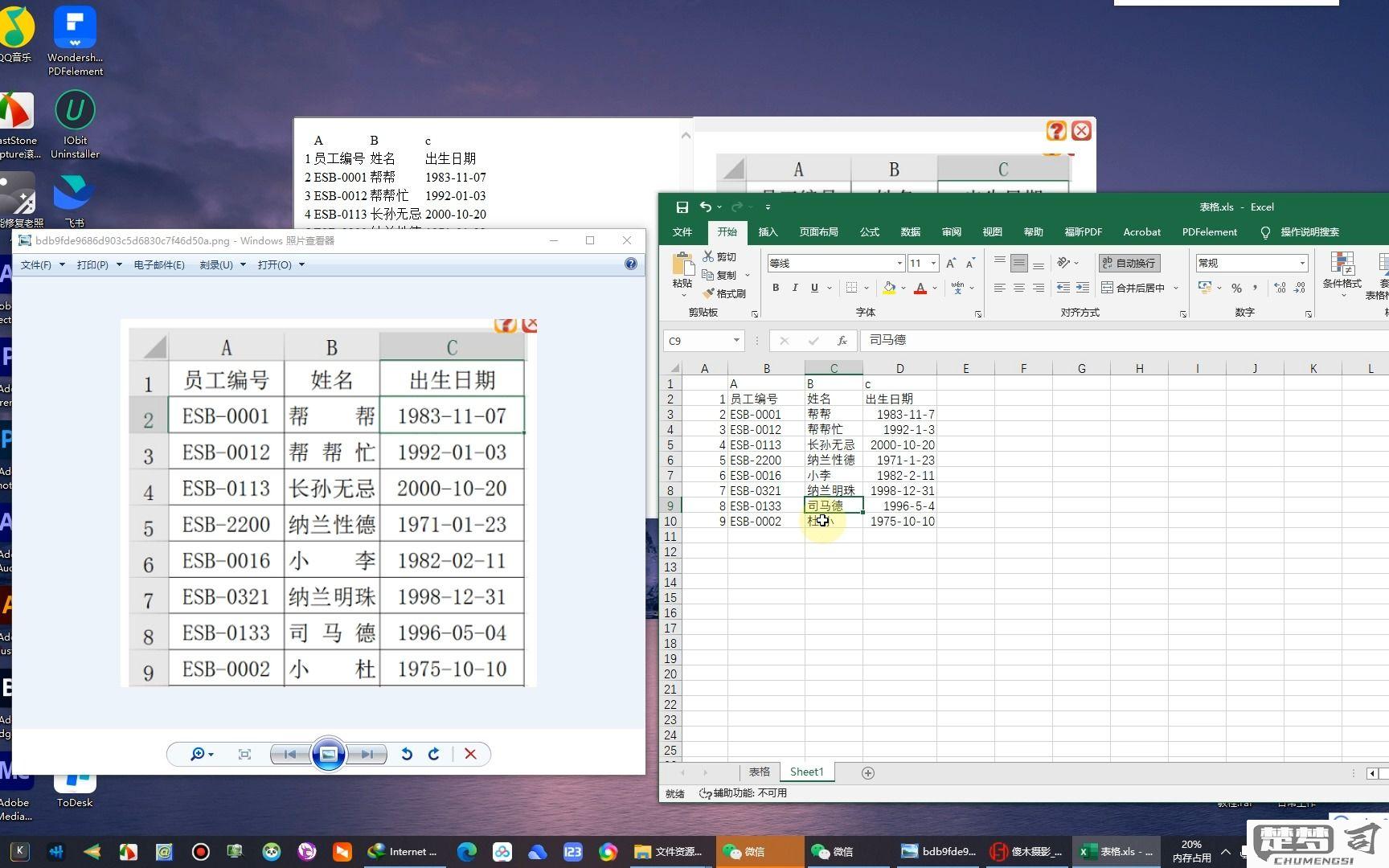The height and width of the screenshot is (868, 1389).
Task: Show the previous image in Photo Viewer
Action: (x=289, y=754)
